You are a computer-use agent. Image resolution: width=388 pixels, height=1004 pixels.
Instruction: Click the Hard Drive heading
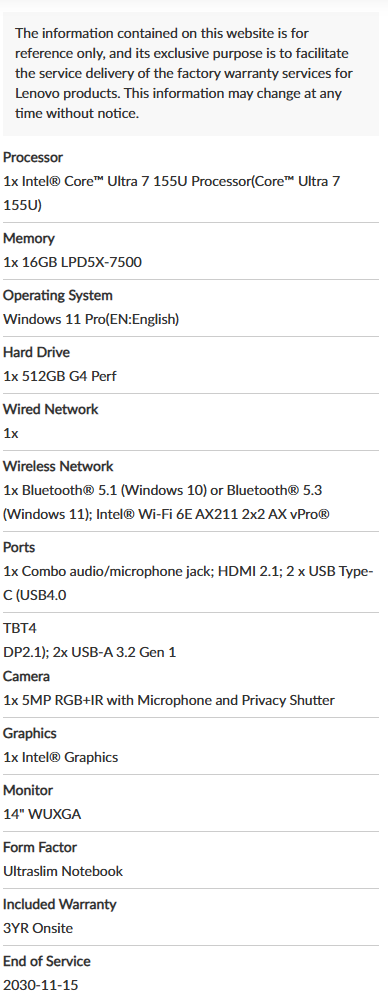coord(36,353)
